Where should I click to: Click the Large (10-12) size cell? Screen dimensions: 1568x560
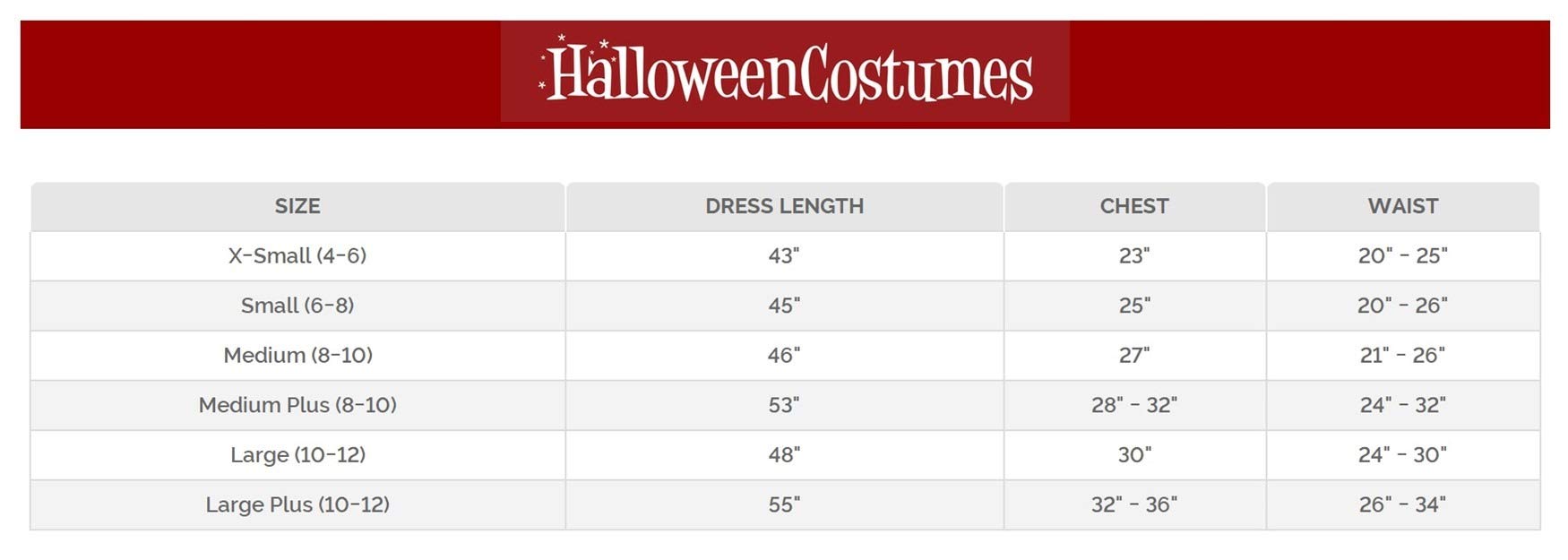[x=297, y=455]
